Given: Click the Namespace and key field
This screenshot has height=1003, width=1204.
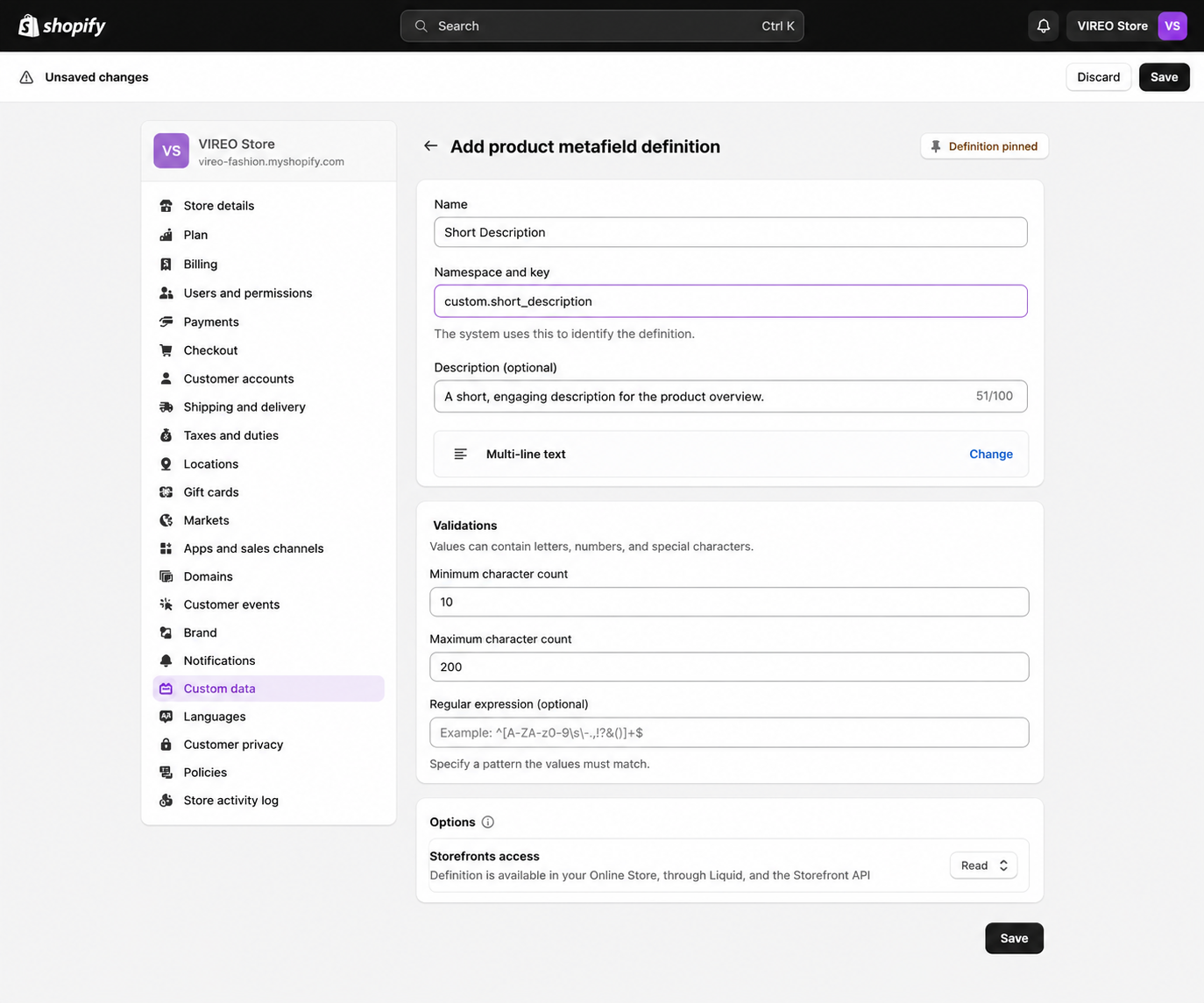Looking at the screenshot, I should pos(730,301).
